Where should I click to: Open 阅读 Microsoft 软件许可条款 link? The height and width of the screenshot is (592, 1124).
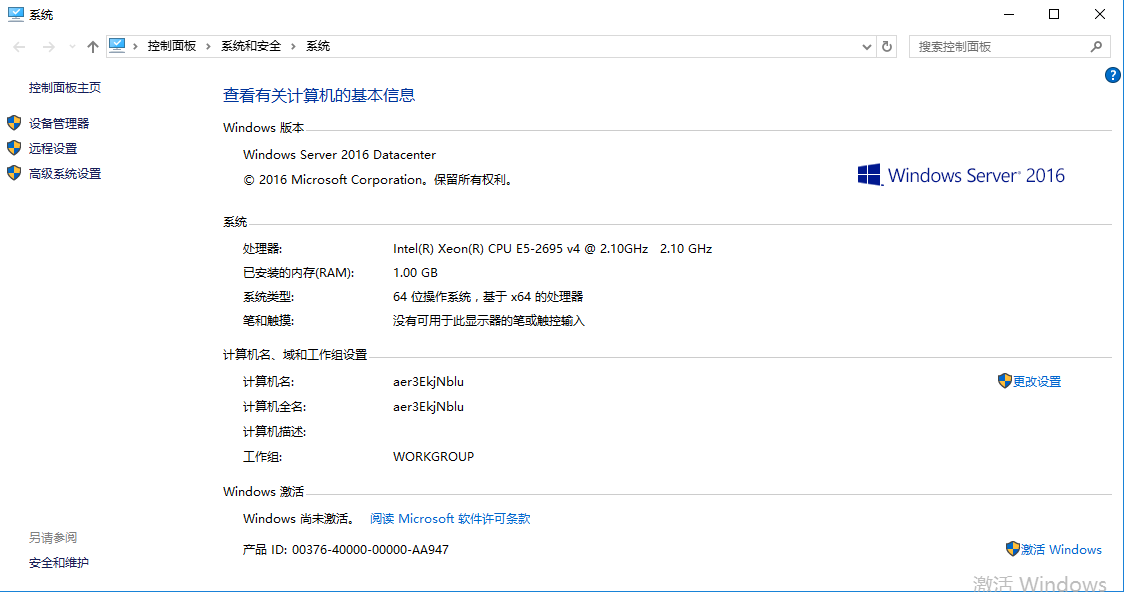pyautogui.click(x=450, y=519)
